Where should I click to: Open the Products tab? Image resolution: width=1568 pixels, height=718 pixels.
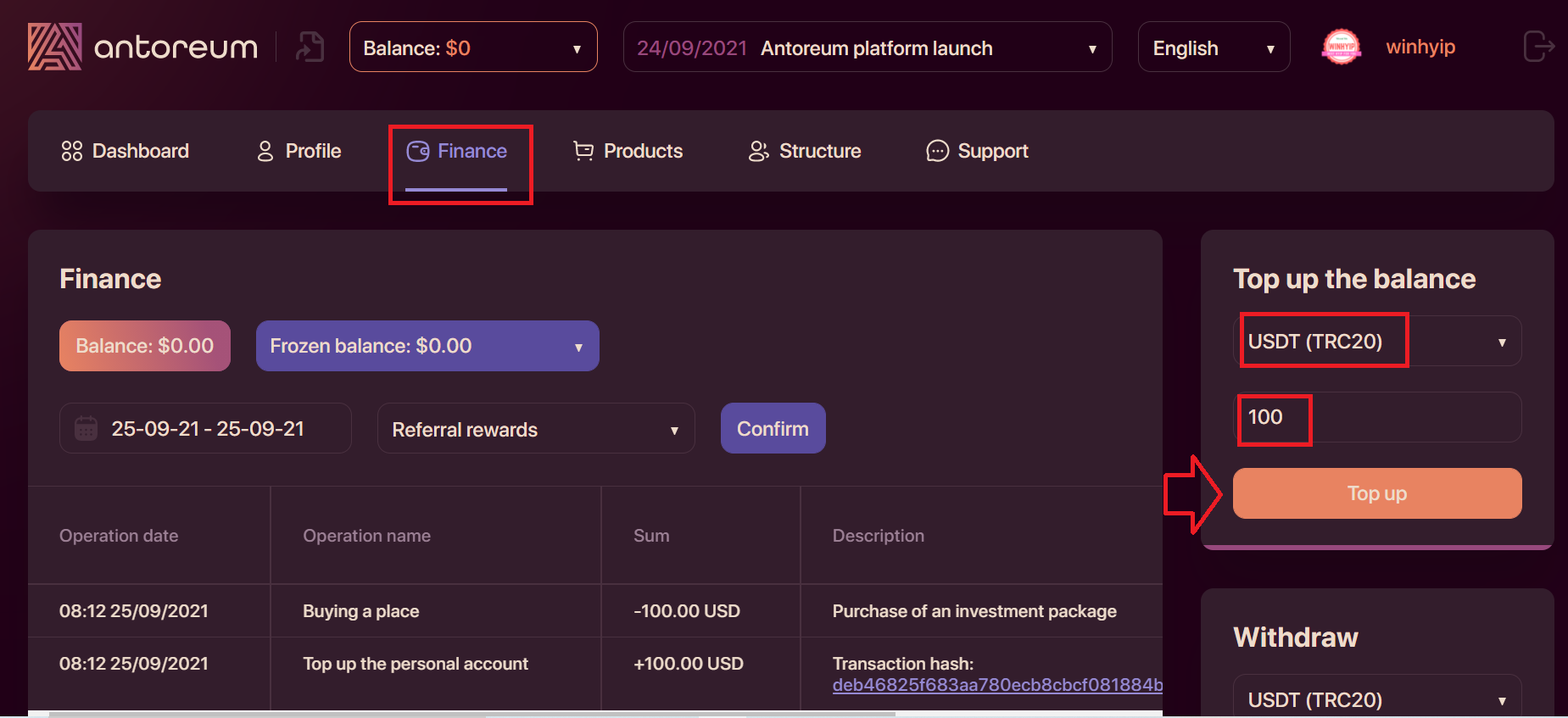pos(628,151)
